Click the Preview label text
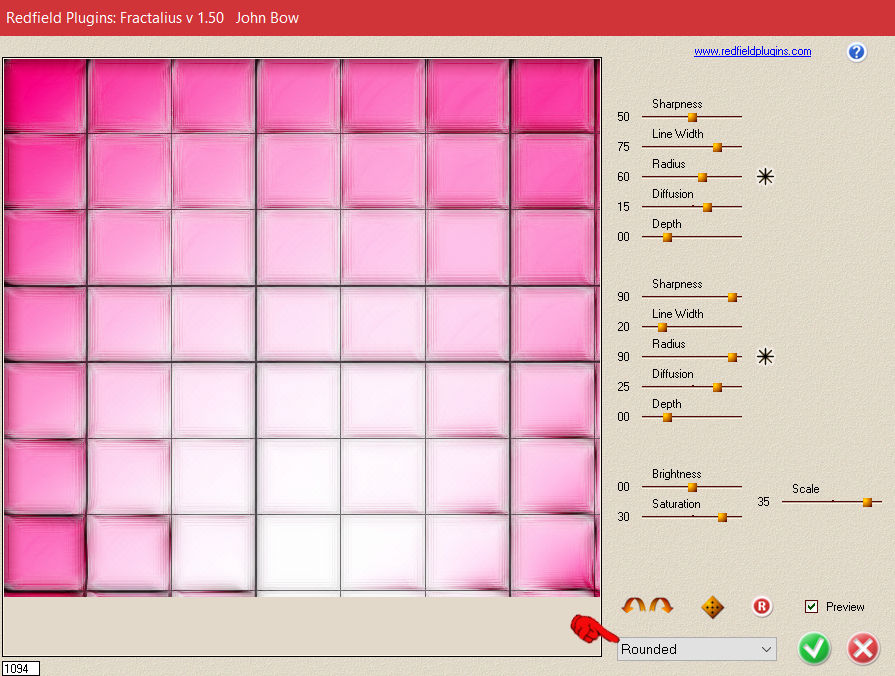The height and width of the screenshot is (676, 895). [x=845, y=607]
